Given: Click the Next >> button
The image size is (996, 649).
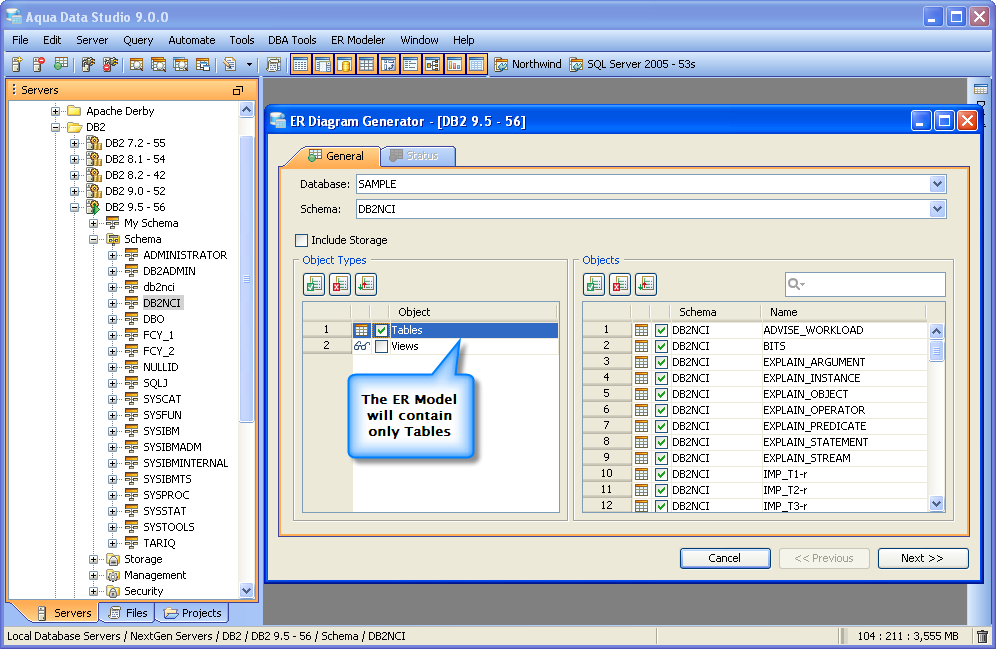Looking at the screenshot, I should (923, 558).
